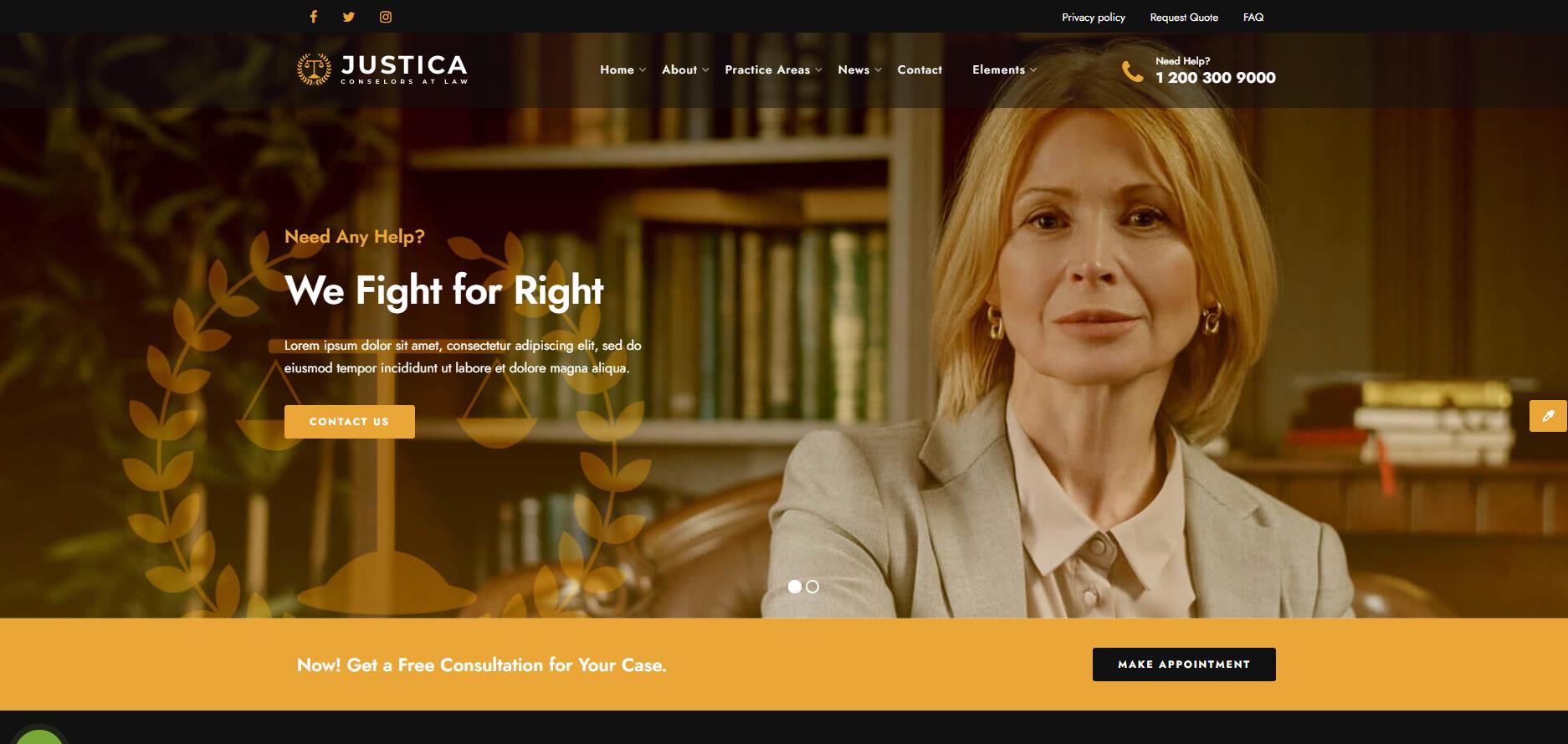Click the phone handset icon
The image size is (1568, 744).
[x=1132, y=71]
